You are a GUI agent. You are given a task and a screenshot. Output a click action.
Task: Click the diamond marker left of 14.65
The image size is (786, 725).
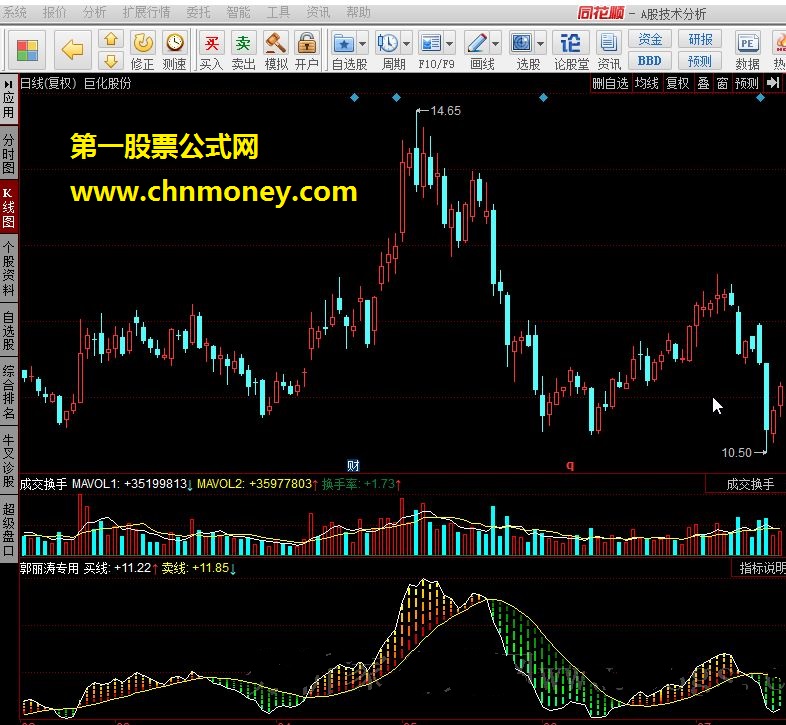click(x=396, y=98)
